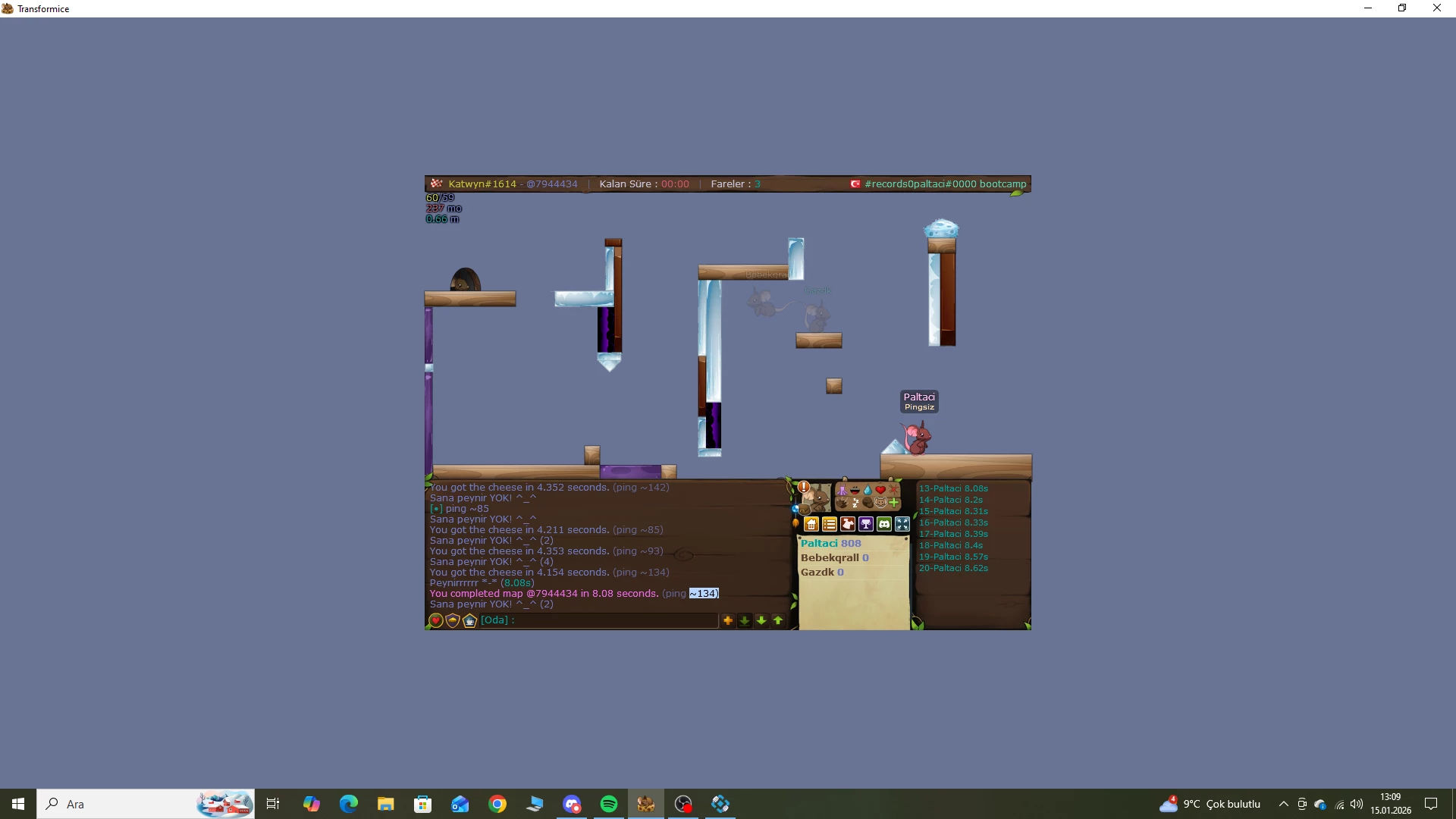Image resolution: width=1456 pixels, height=819 pixels.
Task: Click record entry 15-Paltaci 8.31s
Action: click(953, 511)
